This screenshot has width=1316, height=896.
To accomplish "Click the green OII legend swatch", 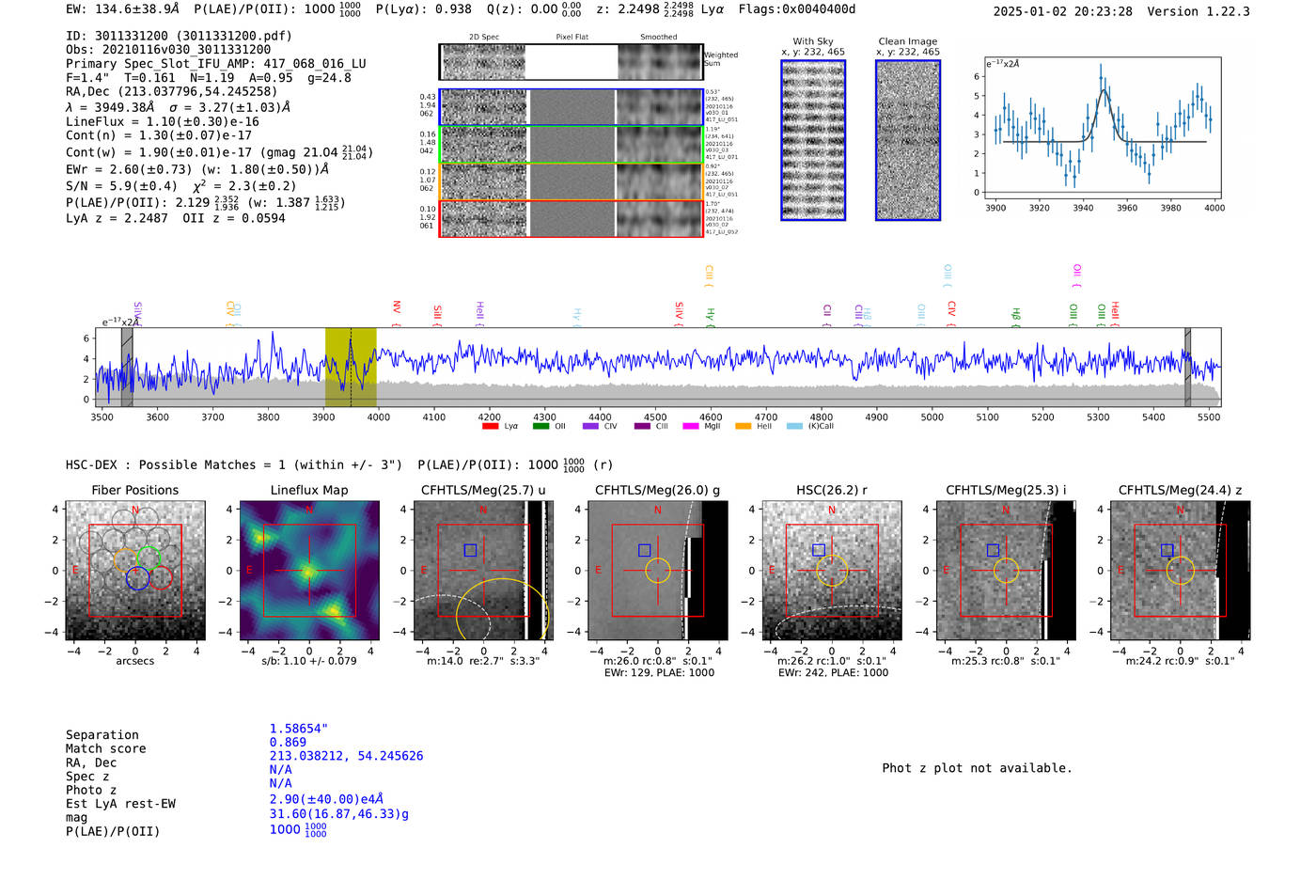I will pyautogui.click(x=540, y=426).
